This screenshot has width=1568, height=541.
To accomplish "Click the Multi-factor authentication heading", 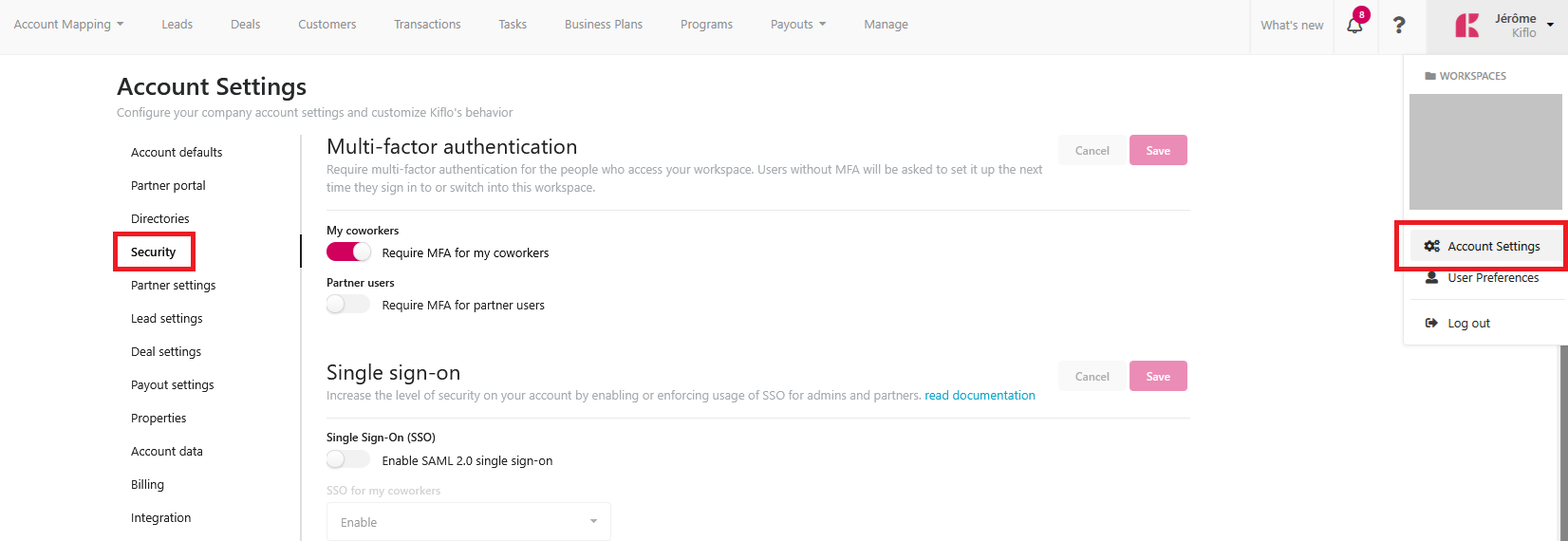I will click(452, 146).
